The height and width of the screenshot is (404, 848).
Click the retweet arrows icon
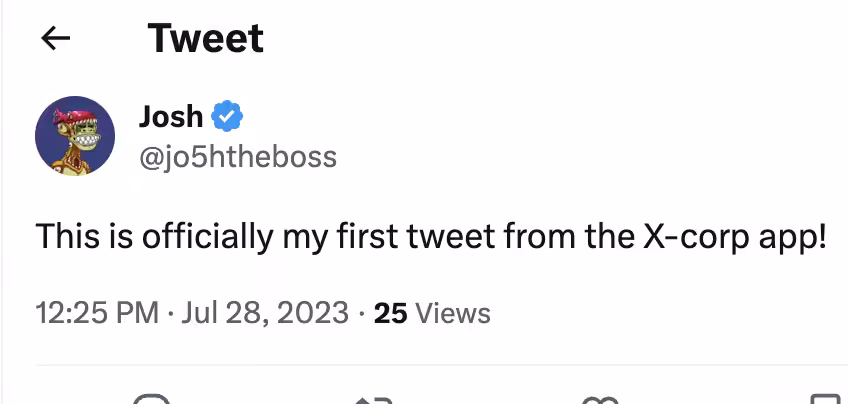tap(373, 400)
